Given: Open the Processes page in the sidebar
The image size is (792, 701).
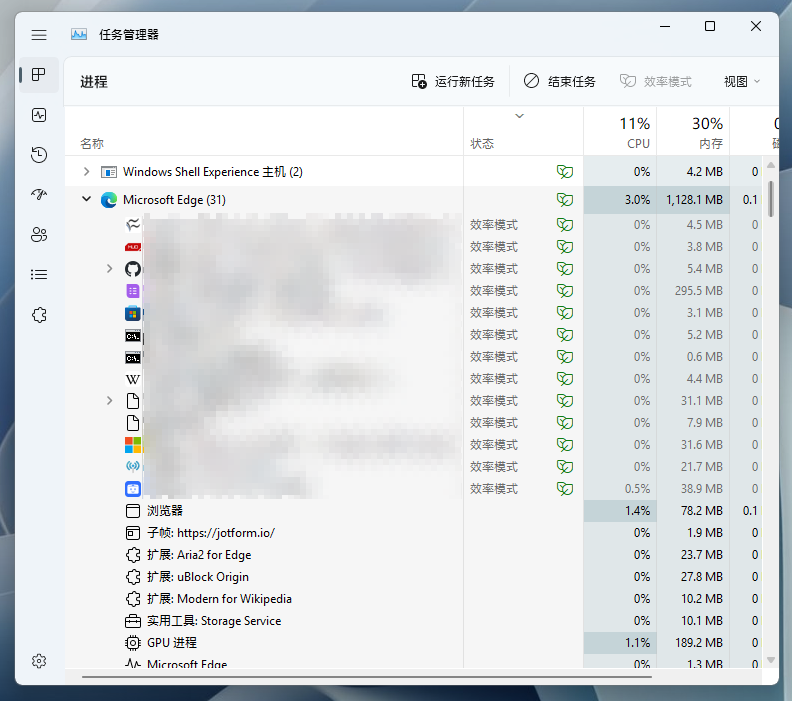Looking at the screenshot, I should pos(39,75).
